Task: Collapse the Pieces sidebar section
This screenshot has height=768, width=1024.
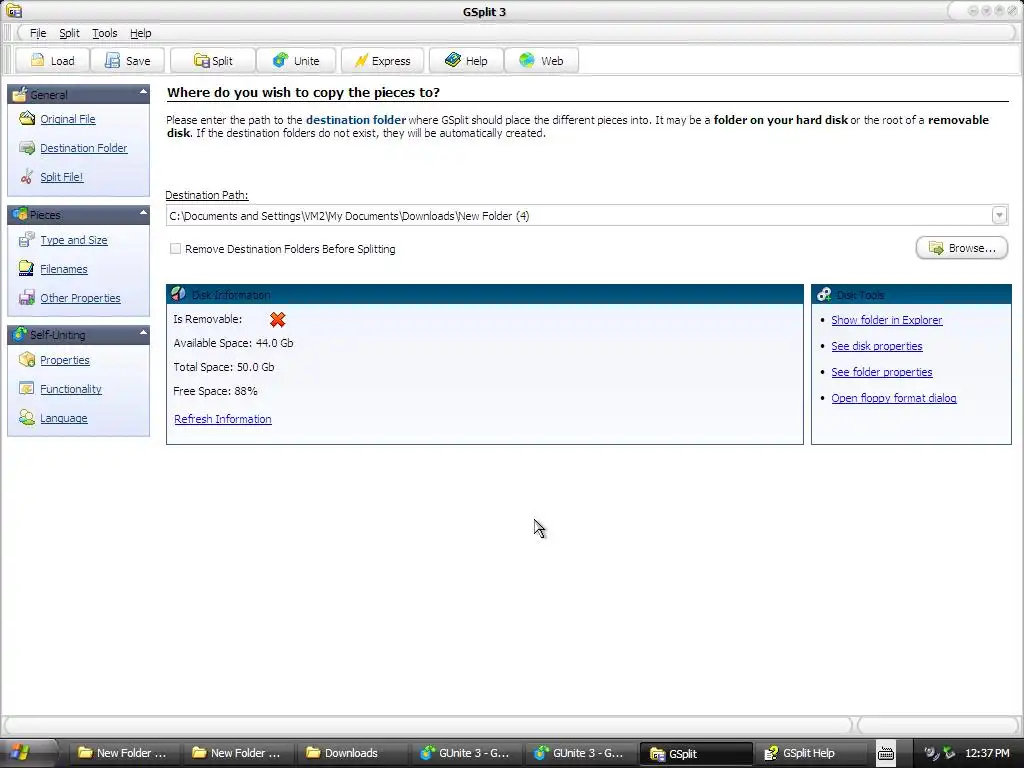Action: coord(143,213)
